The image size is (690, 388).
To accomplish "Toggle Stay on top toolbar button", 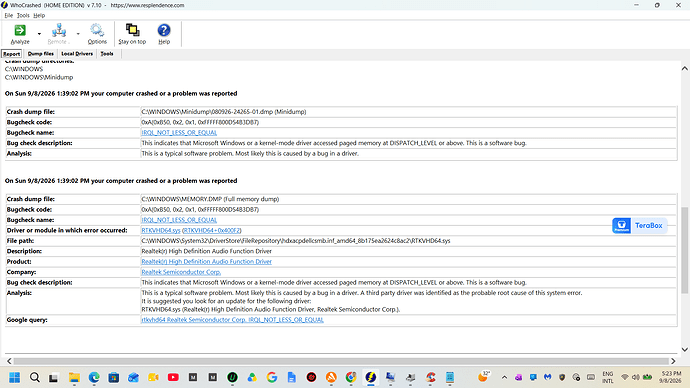I will [132, 34].
